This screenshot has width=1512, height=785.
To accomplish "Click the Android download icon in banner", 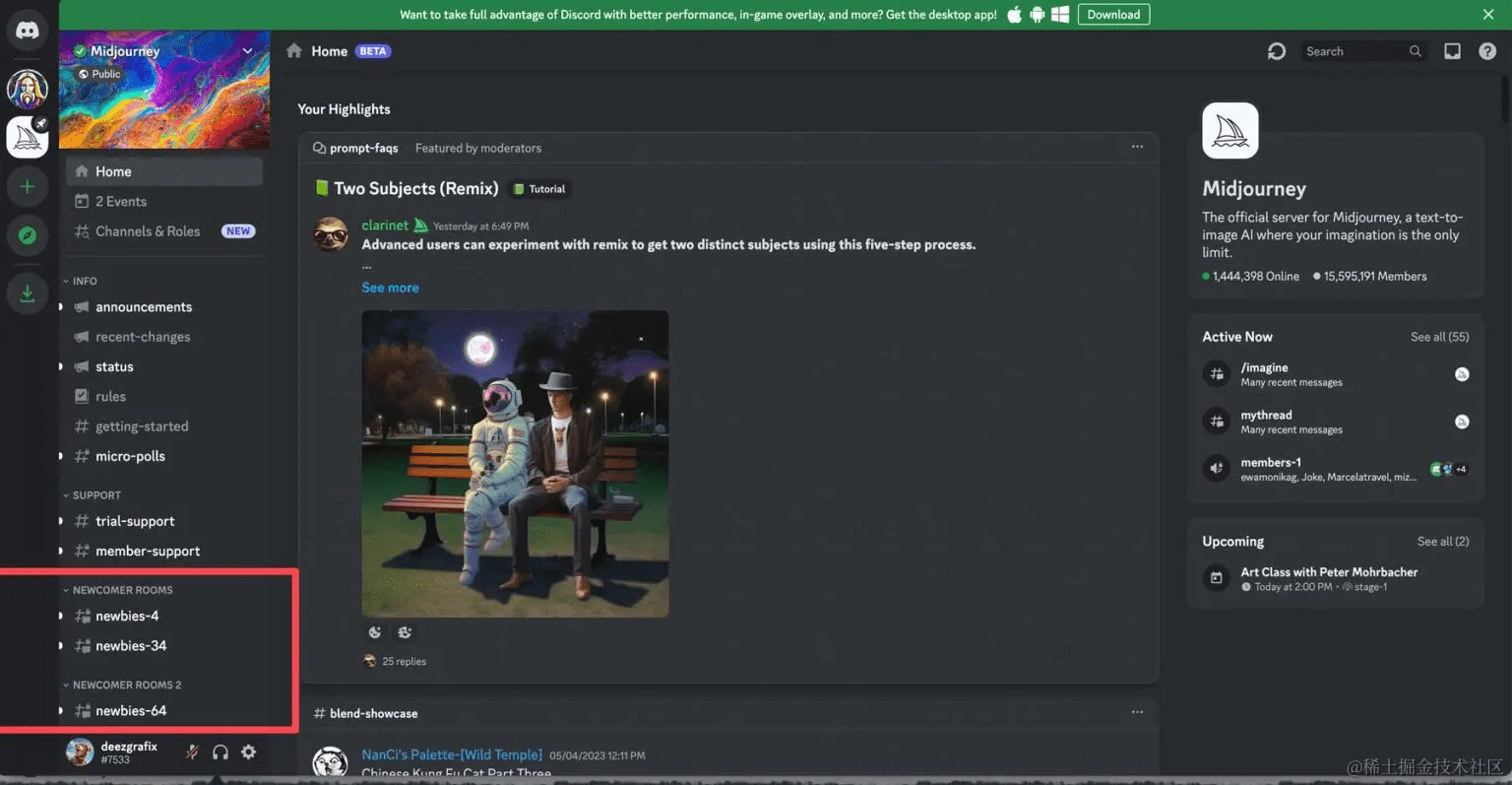I will coord(1037,15).
